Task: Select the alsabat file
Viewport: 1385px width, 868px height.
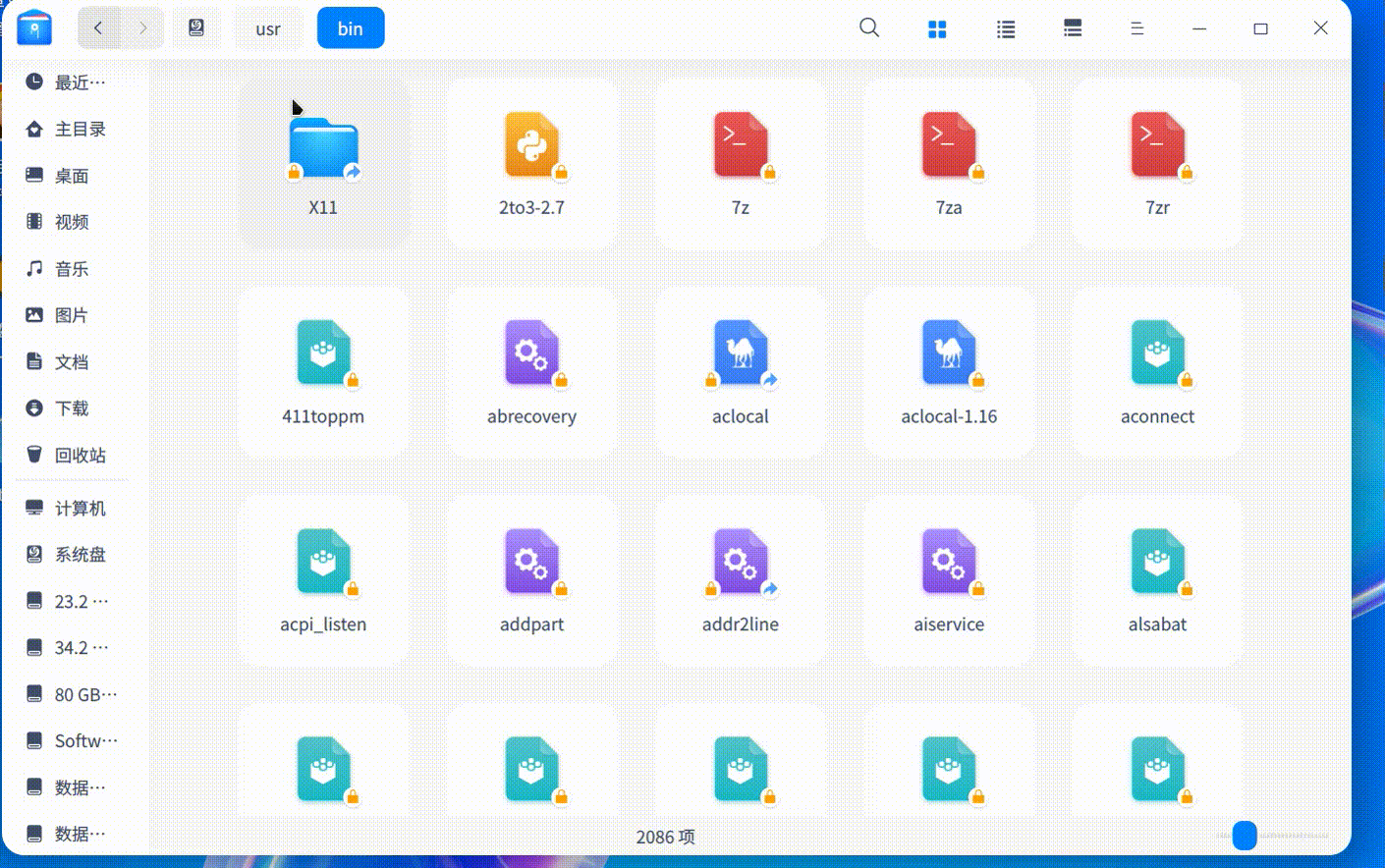Action: tap(1157, 564)
